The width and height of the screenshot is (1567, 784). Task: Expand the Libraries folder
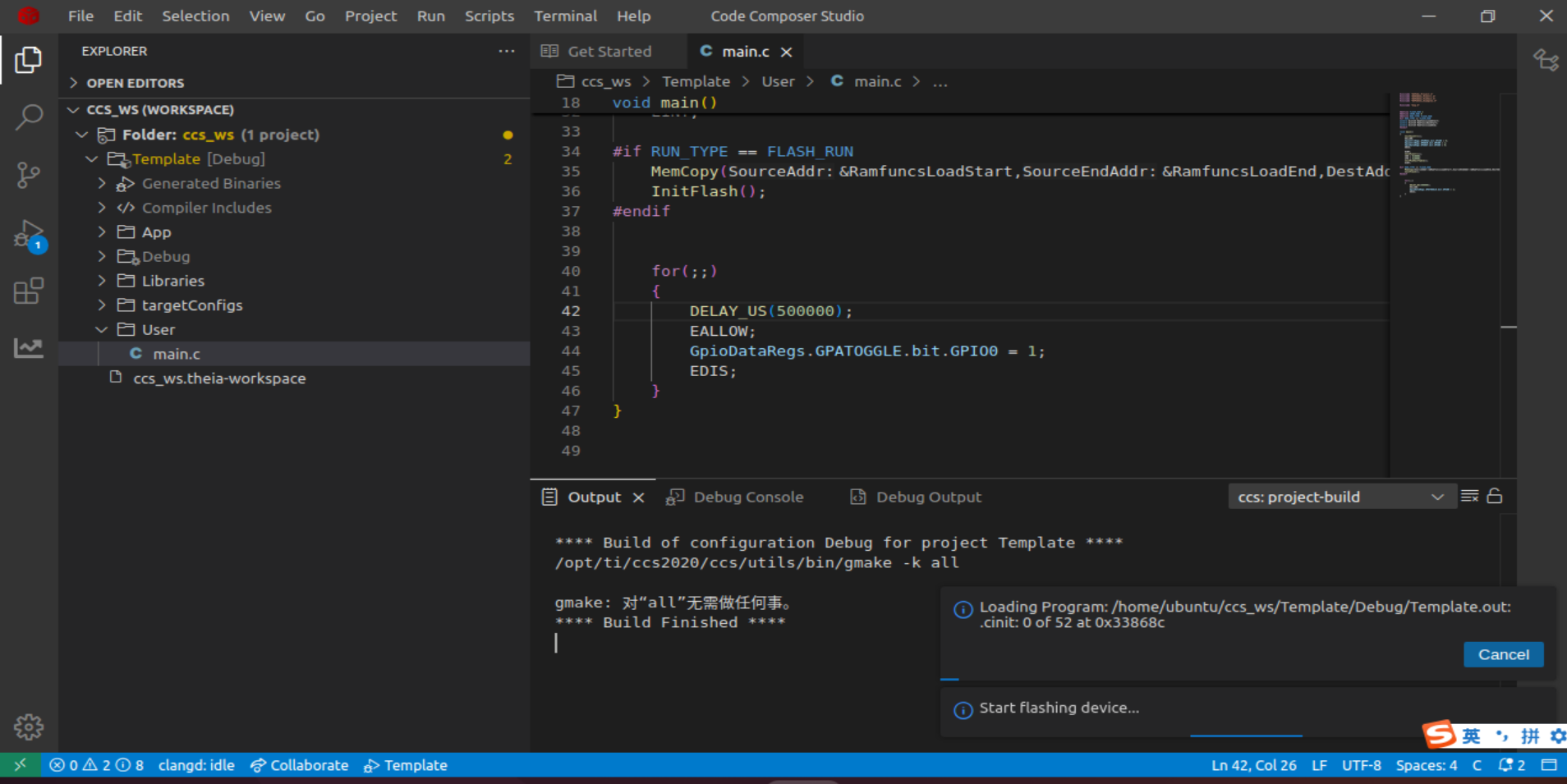pos(102,281)
